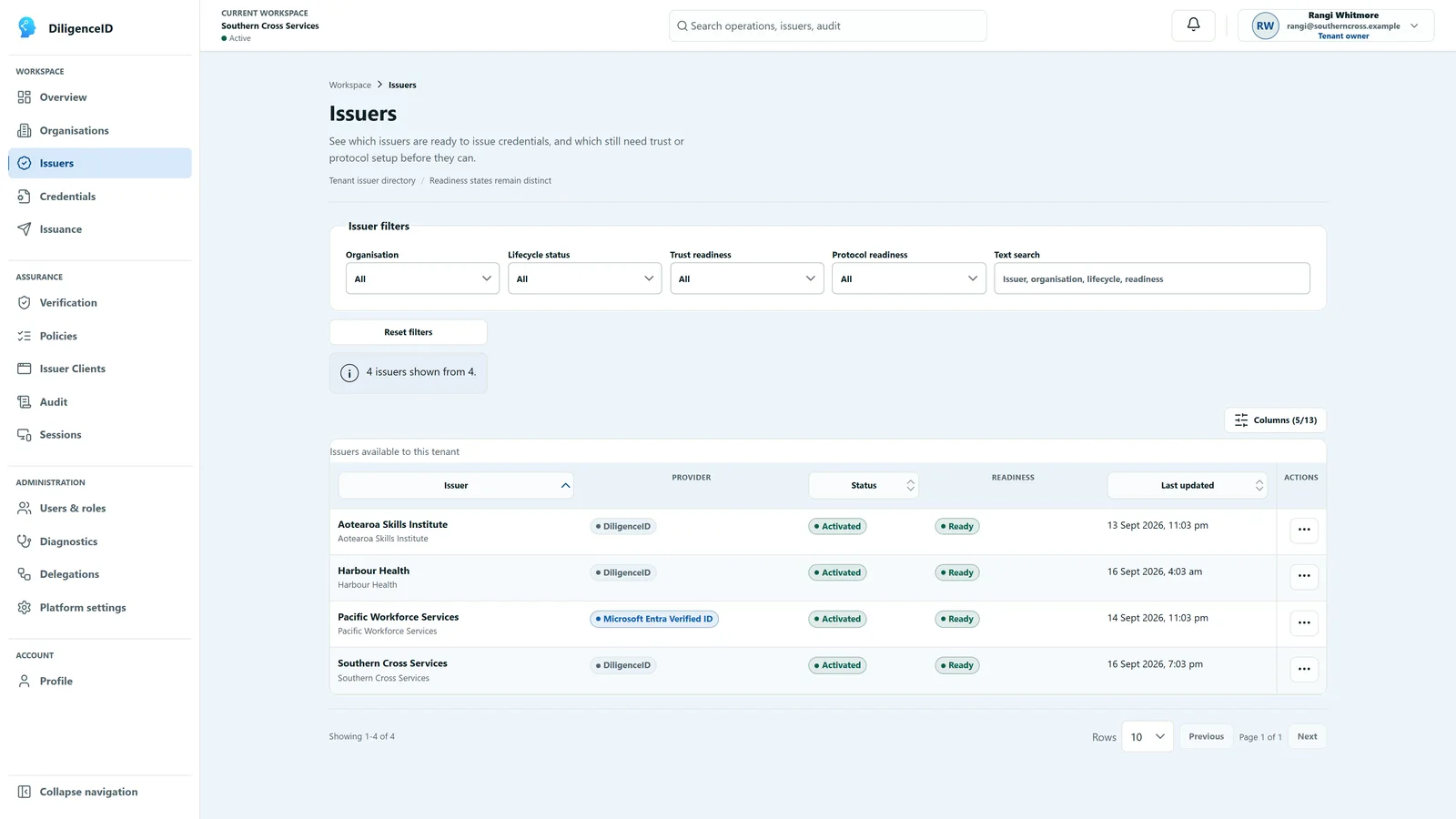
Task: Open Verification in the sidebar
Action: point(100,303)
